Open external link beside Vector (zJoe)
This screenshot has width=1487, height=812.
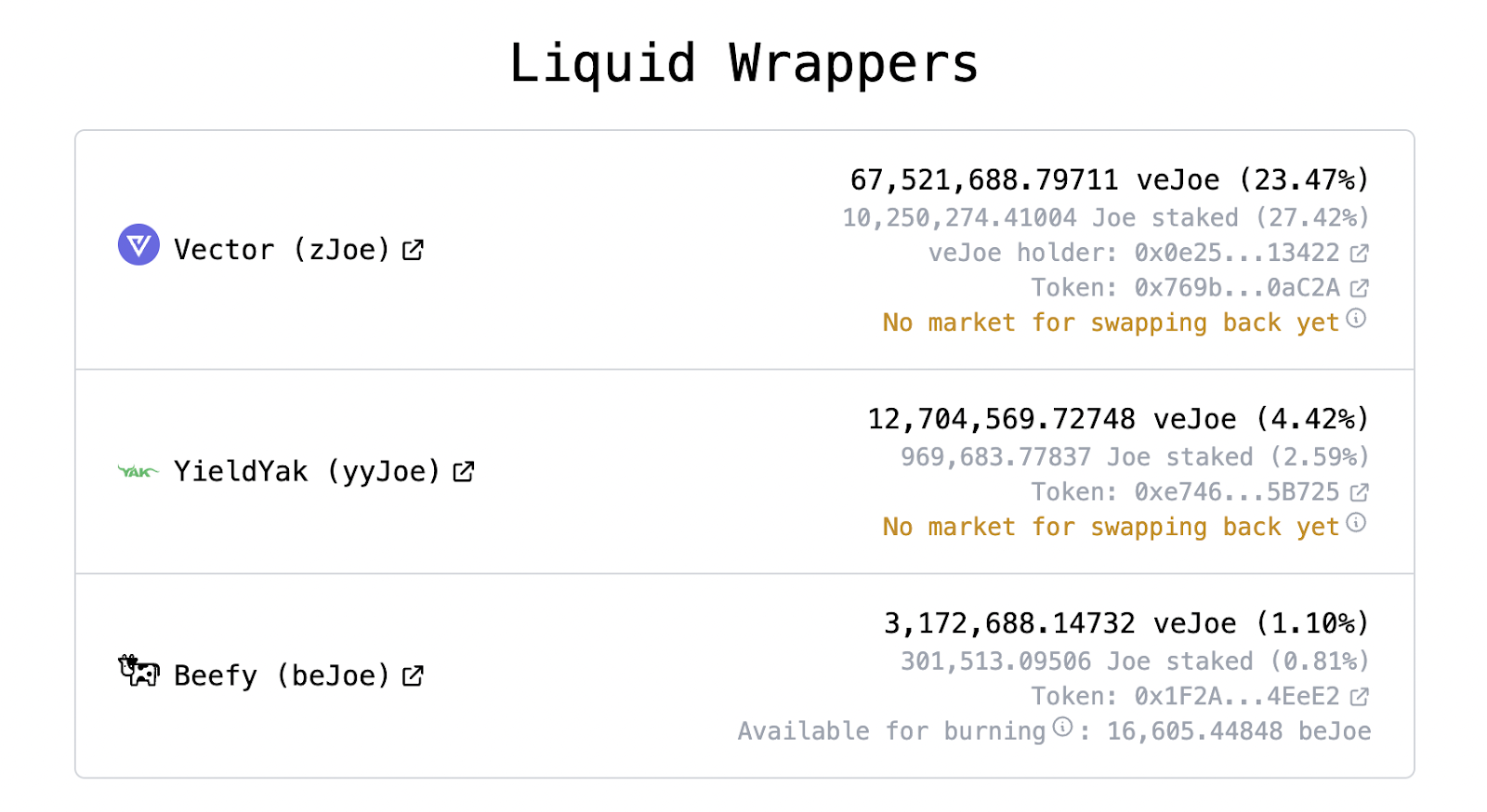pyautogui.click(x=413, y=250)
